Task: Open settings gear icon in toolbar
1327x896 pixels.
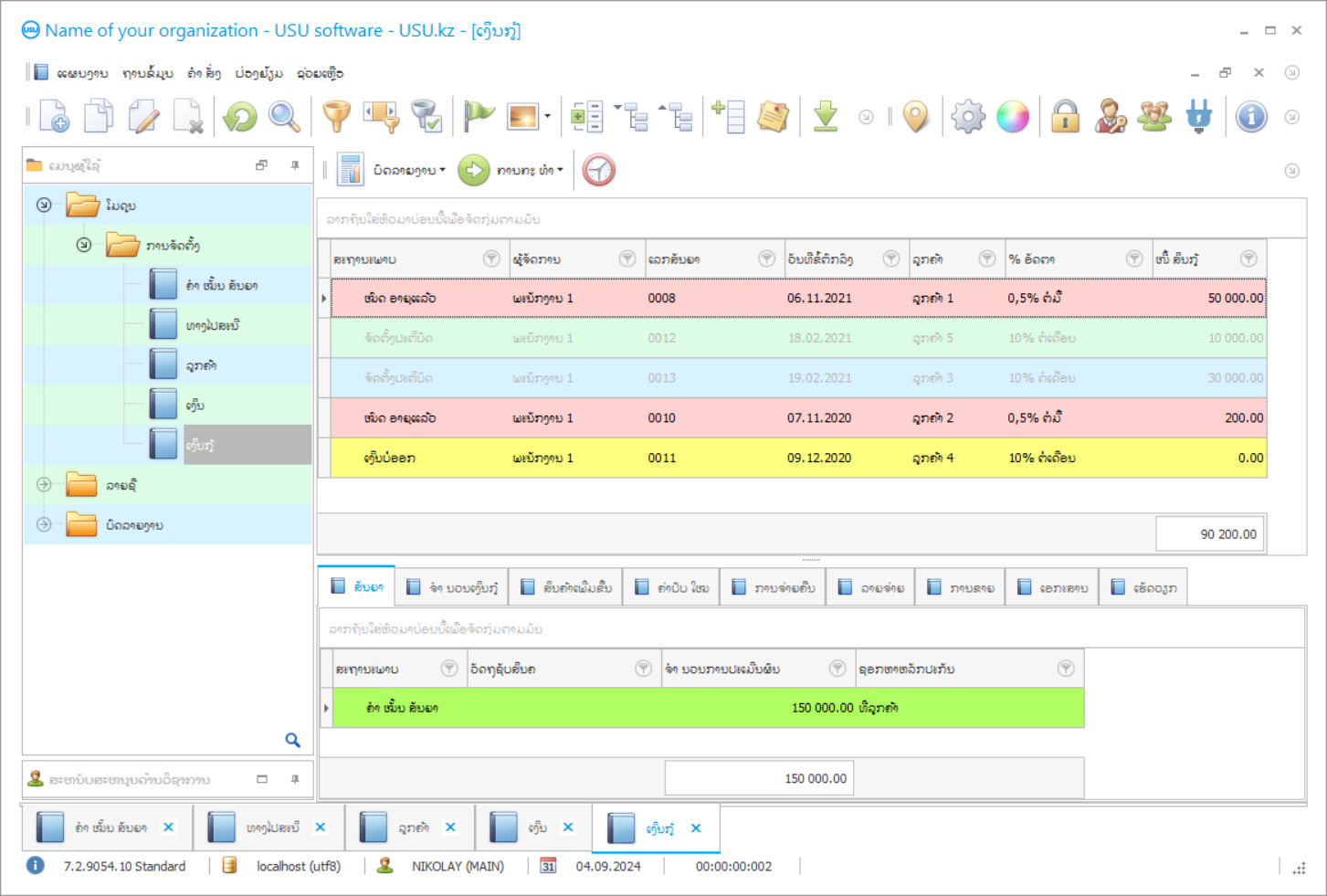Action: pyautogui.click(x=968, y=117)
